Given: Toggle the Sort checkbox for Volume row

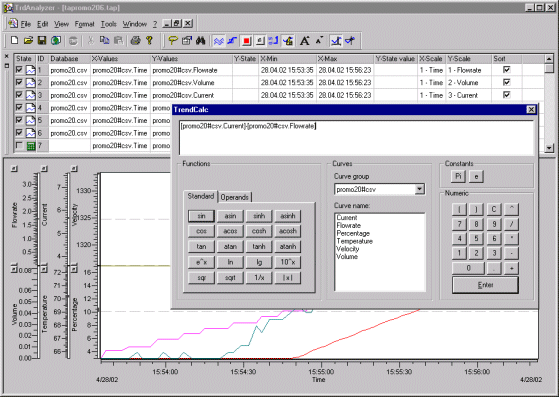Looking at the screenshot, I should [x=506, y=82].
